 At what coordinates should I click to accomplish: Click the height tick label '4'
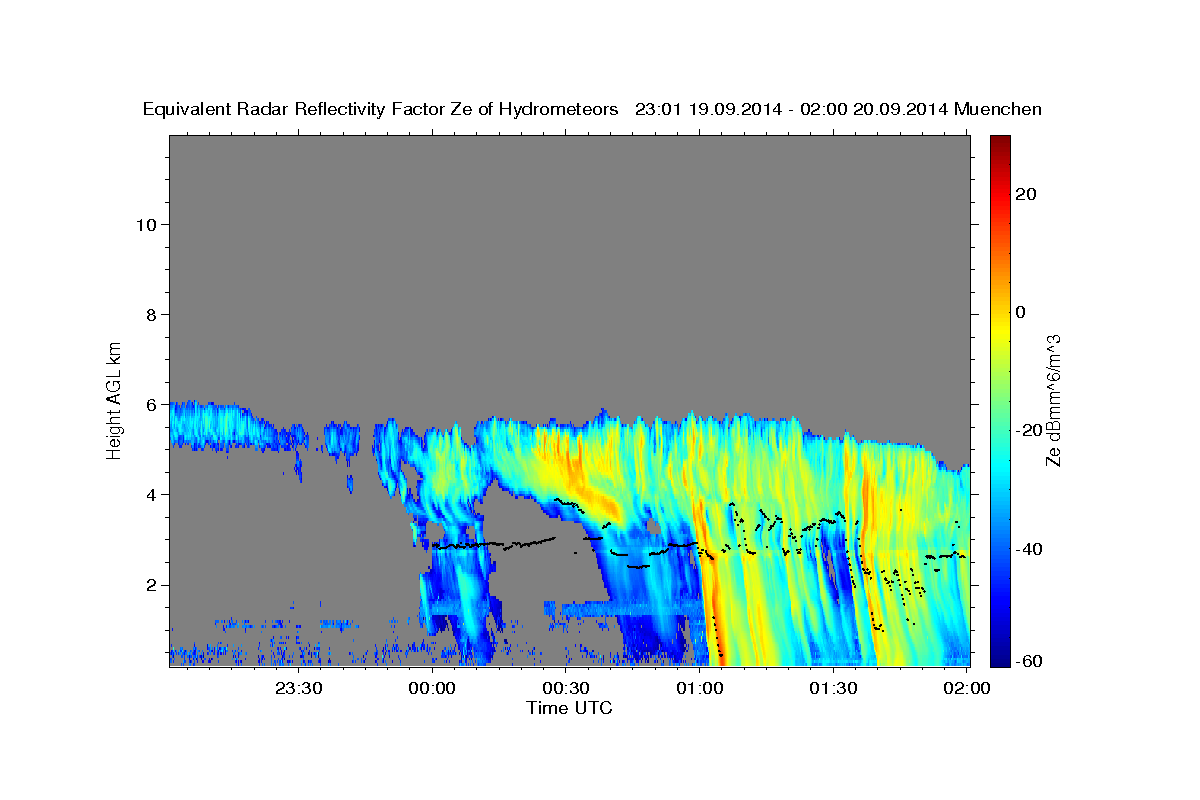pyautogui.click(x=151, y=494)
